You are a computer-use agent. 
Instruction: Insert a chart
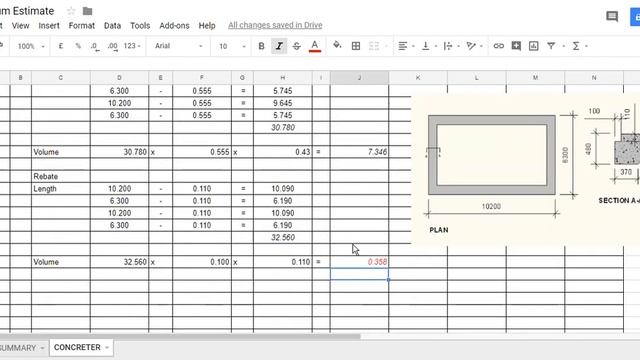pos(533,46)
